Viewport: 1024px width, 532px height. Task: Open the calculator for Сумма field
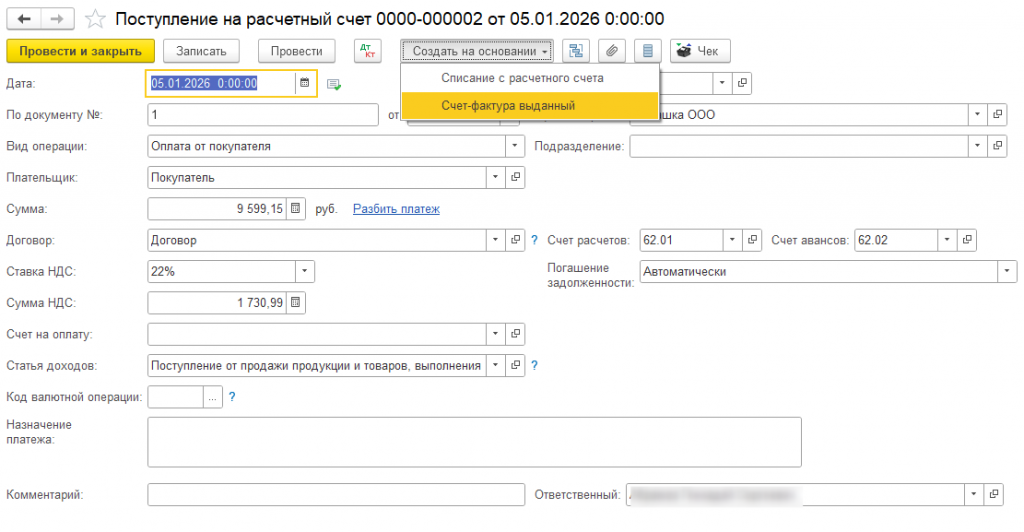click(x=296, y=209)
